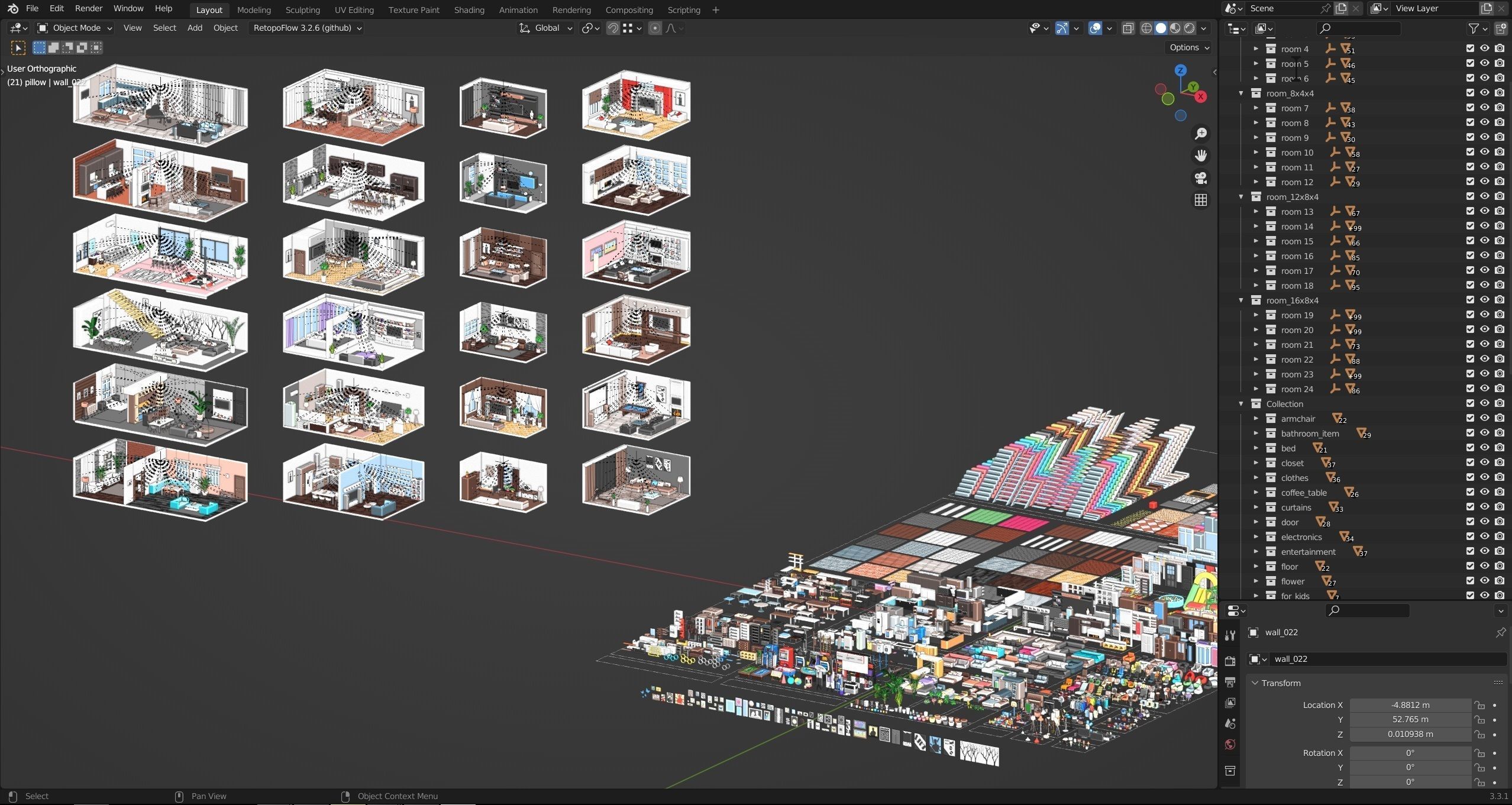1512x805 pixels.
Task: Toggle X-ray view in viewport header
Action: 1128,28
